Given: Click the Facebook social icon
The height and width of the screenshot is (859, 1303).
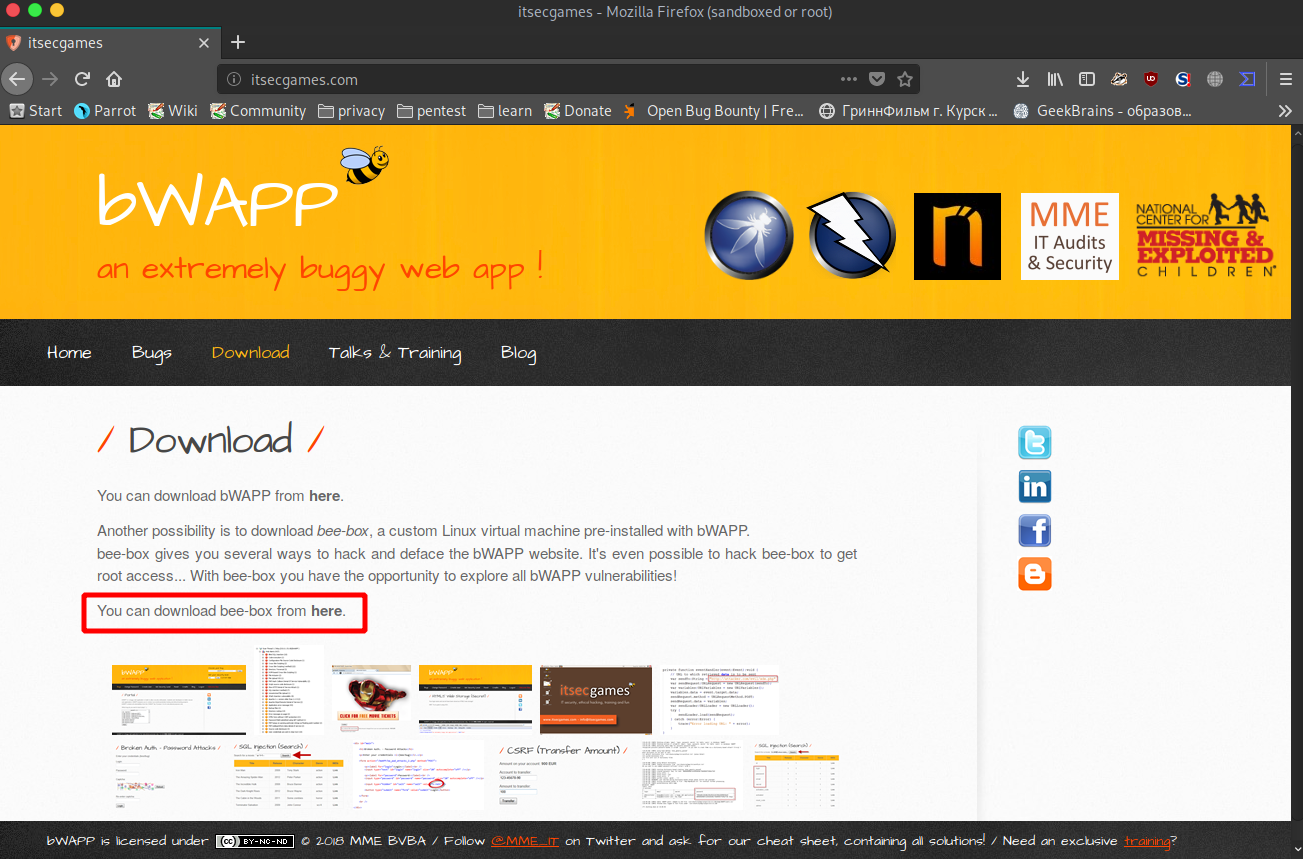Looking at the screenshot, I should pos(1035,530).
